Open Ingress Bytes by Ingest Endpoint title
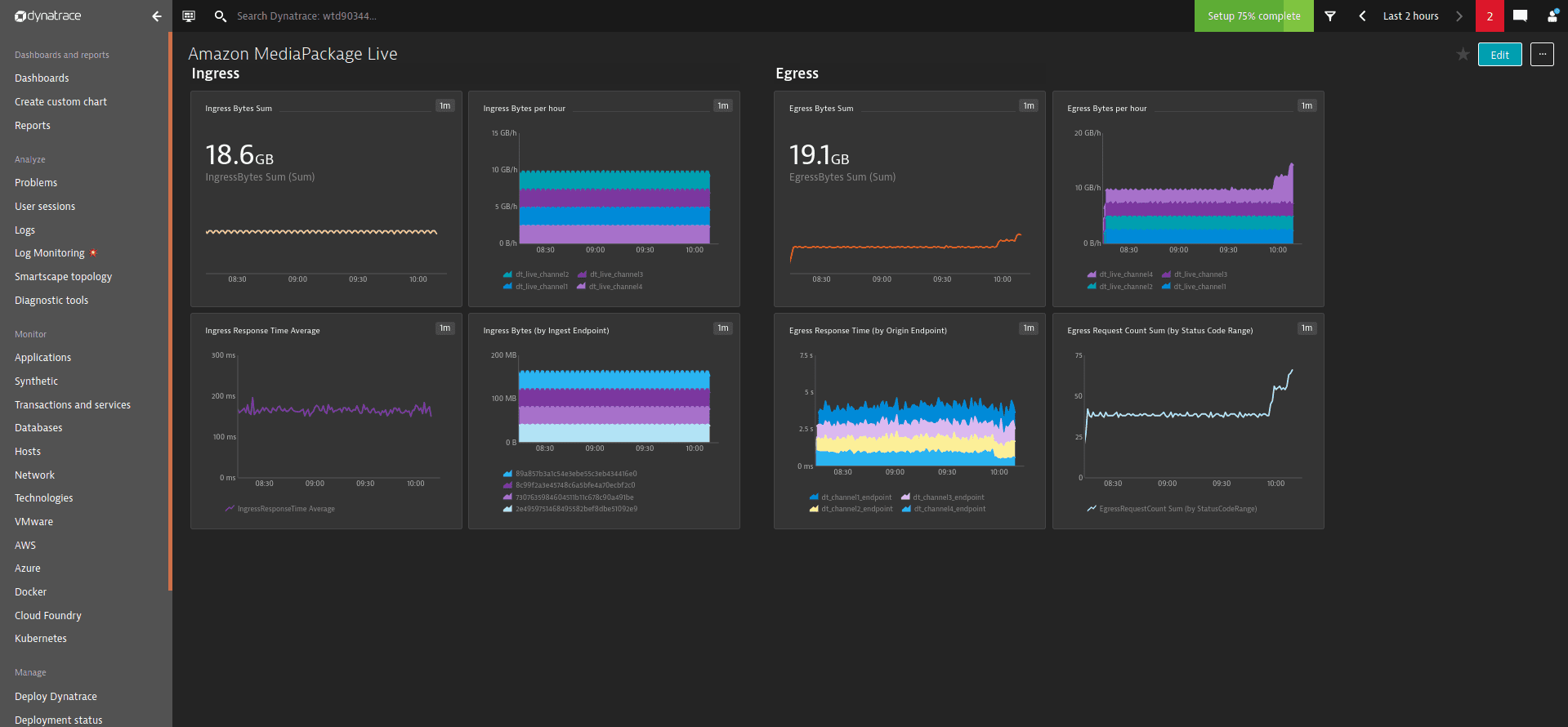 point(546,331)
